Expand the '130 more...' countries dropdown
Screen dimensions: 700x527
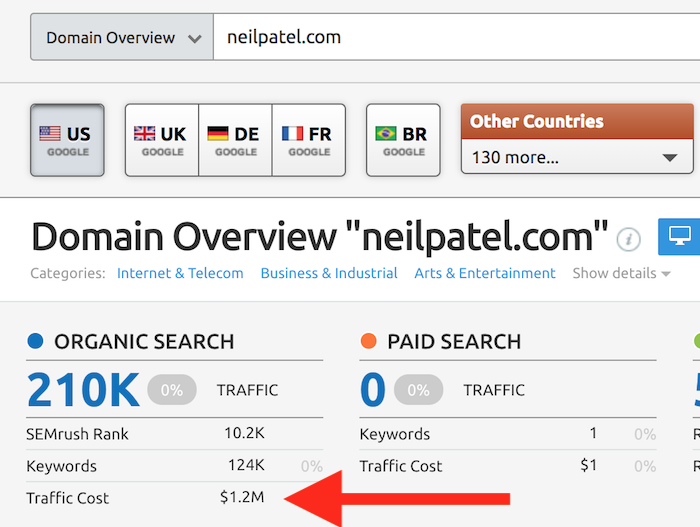pyautogui.click(x=577, y=157)
